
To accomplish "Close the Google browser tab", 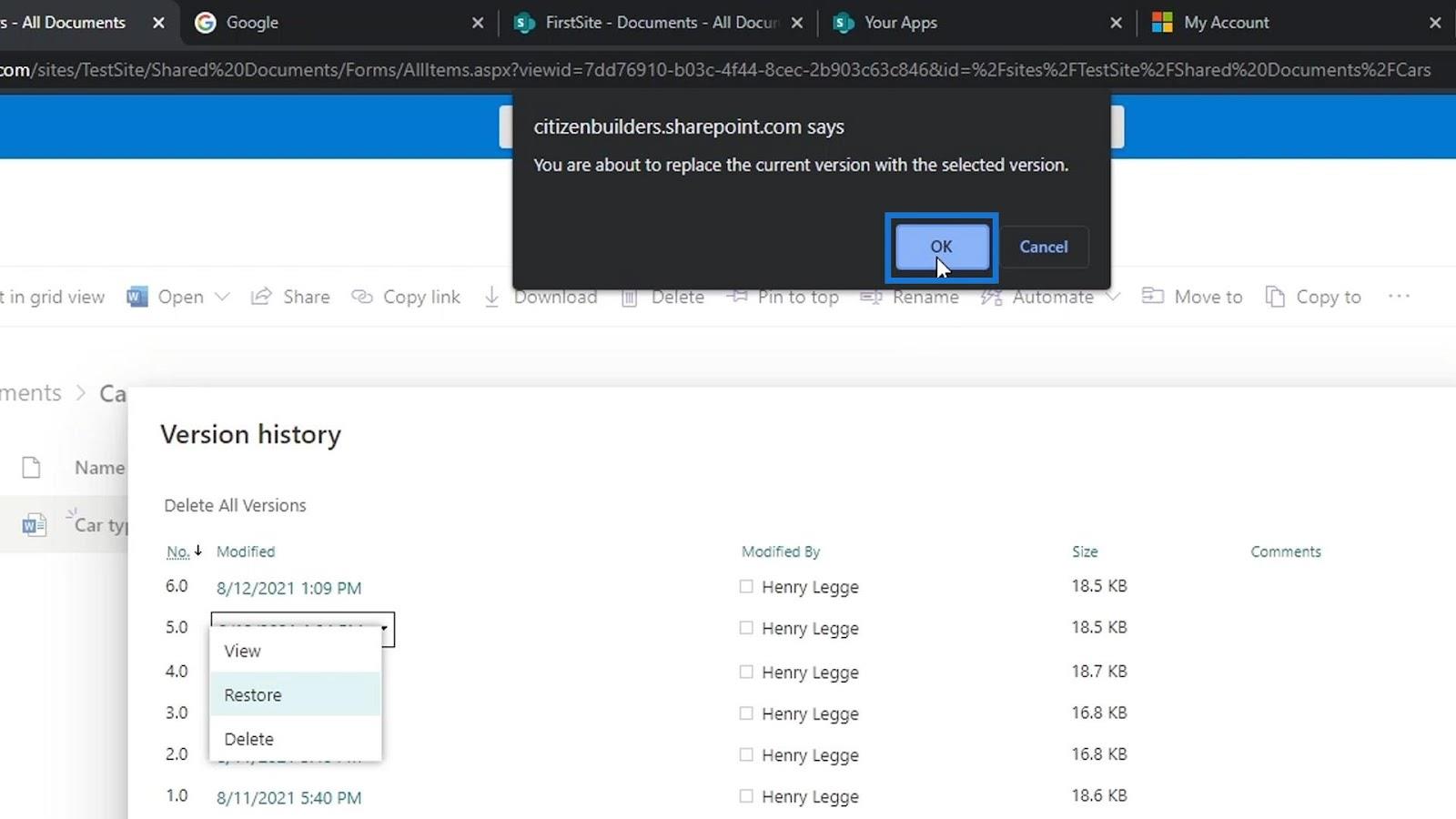I will (477, 23).
